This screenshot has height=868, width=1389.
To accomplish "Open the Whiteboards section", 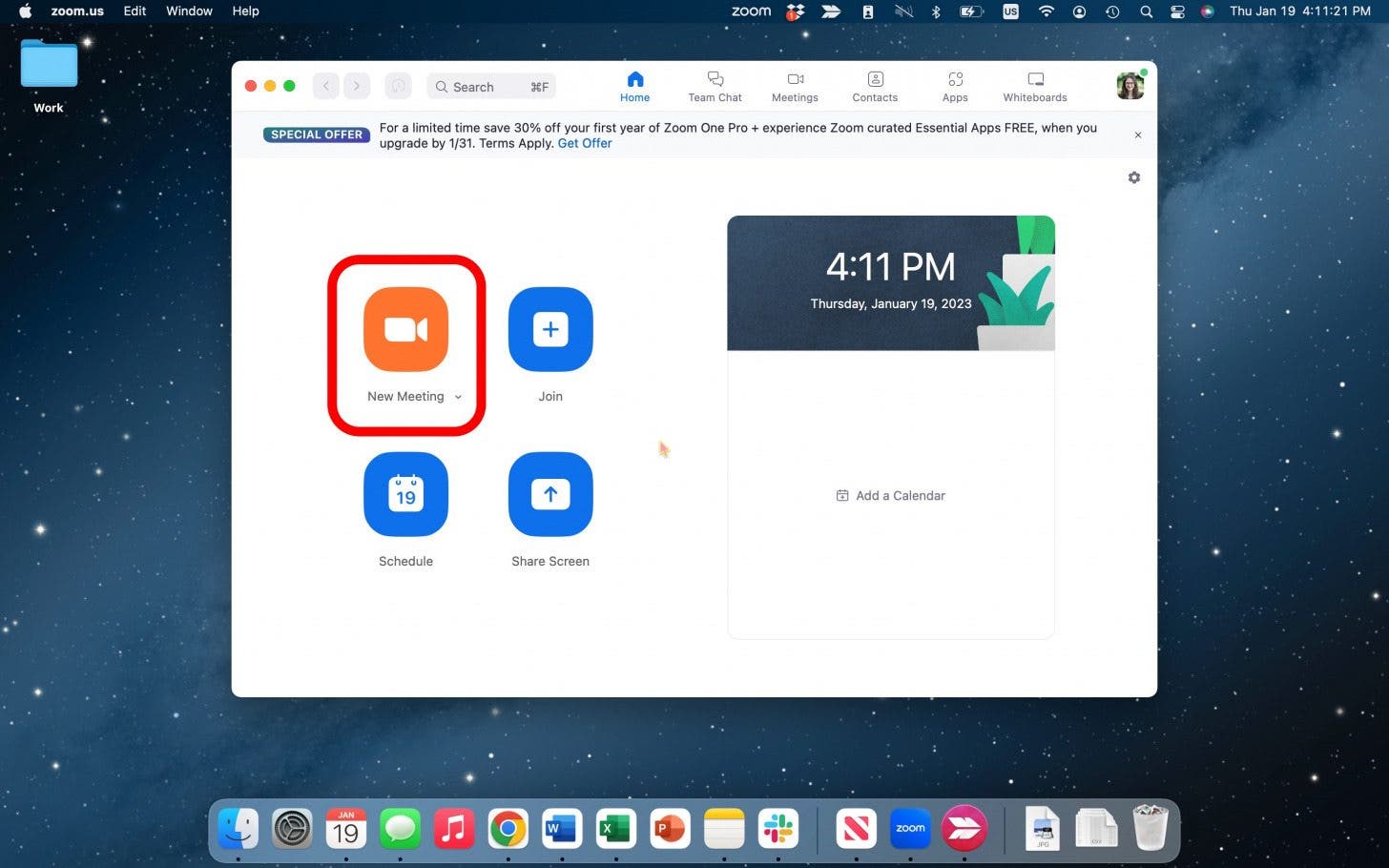I will (x=1034, y=86).
